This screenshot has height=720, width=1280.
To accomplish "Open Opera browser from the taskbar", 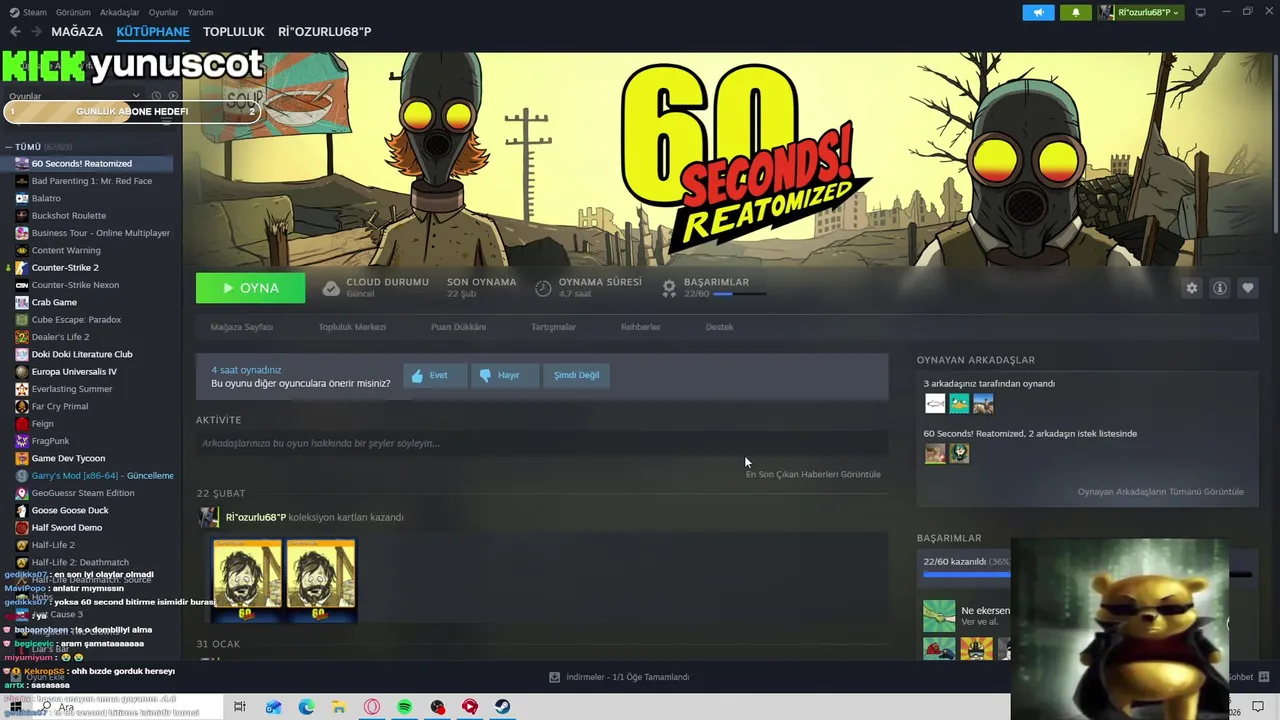I will 372,707.
